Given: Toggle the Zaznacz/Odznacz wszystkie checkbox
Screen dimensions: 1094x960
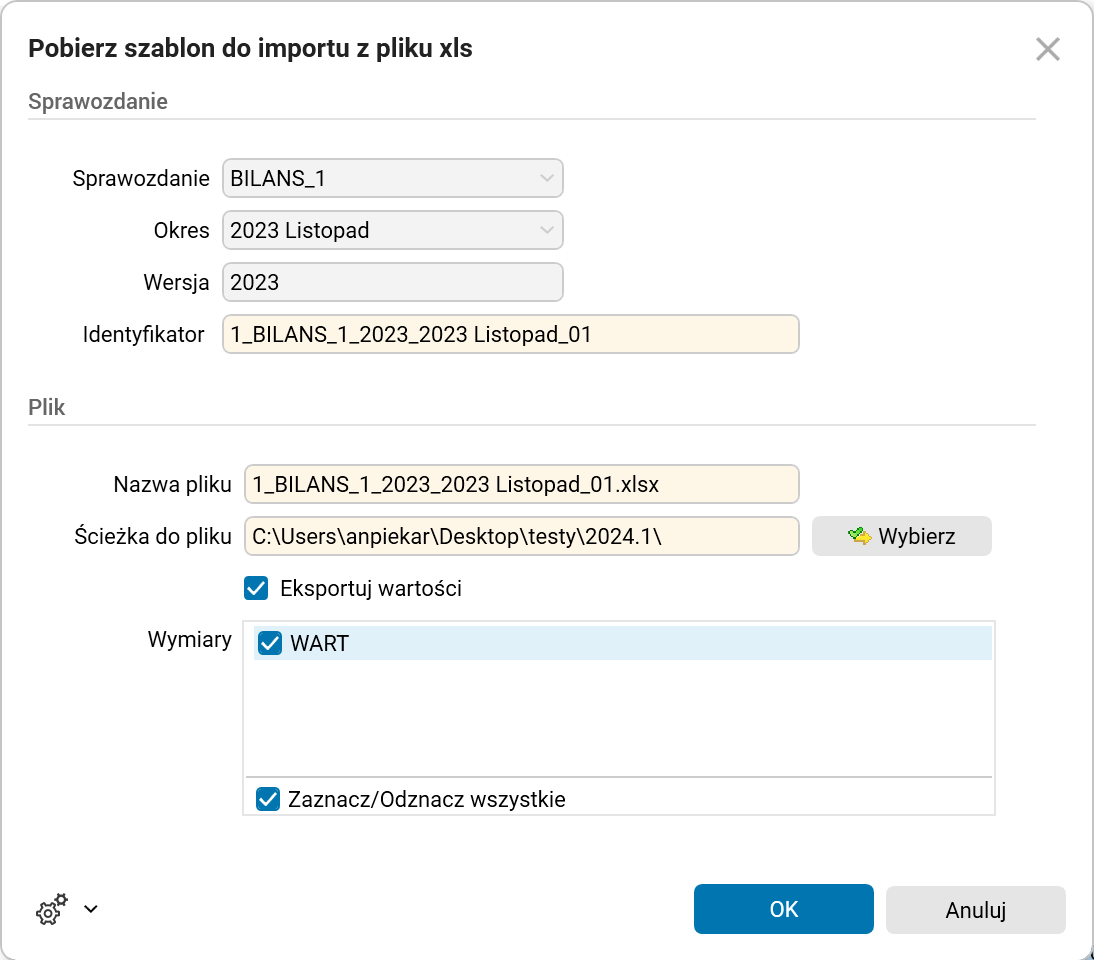Looking at the screenshot, I should coord(267,799).
